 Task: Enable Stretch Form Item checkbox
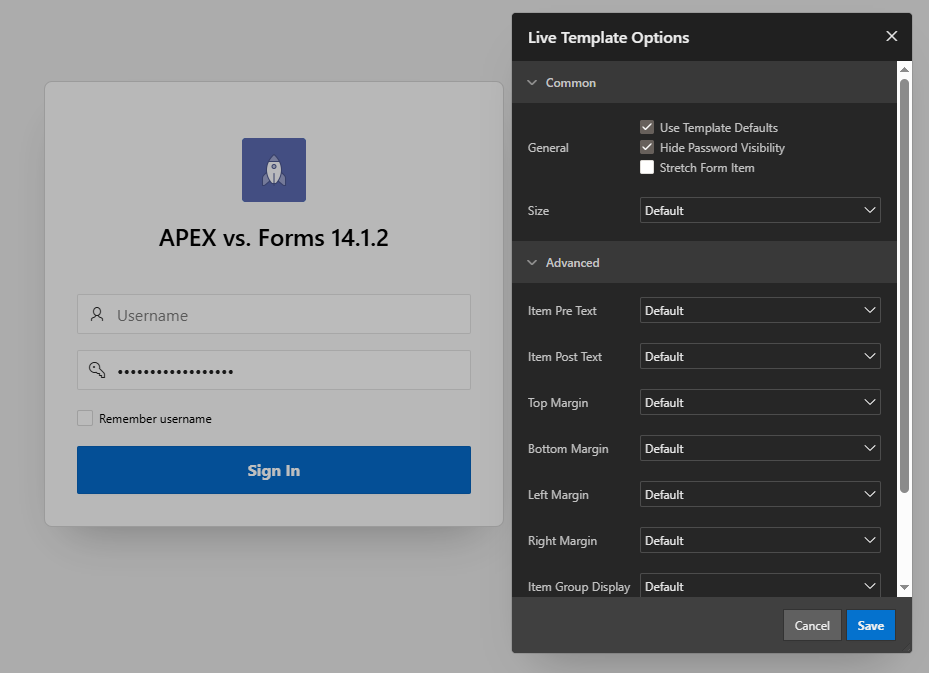pos(647,168)
